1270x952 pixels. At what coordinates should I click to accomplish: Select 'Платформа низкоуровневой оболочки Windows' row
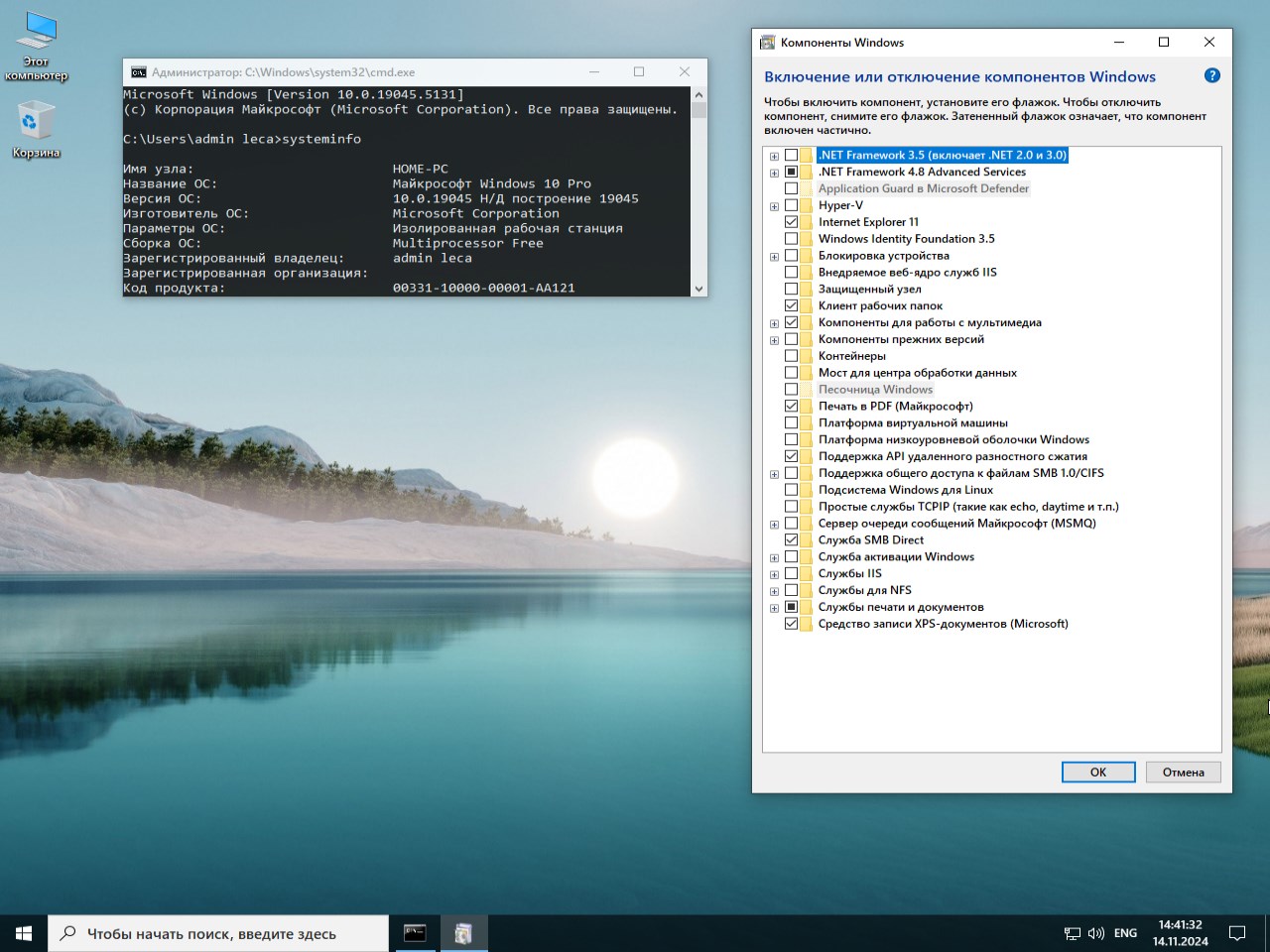953,439
